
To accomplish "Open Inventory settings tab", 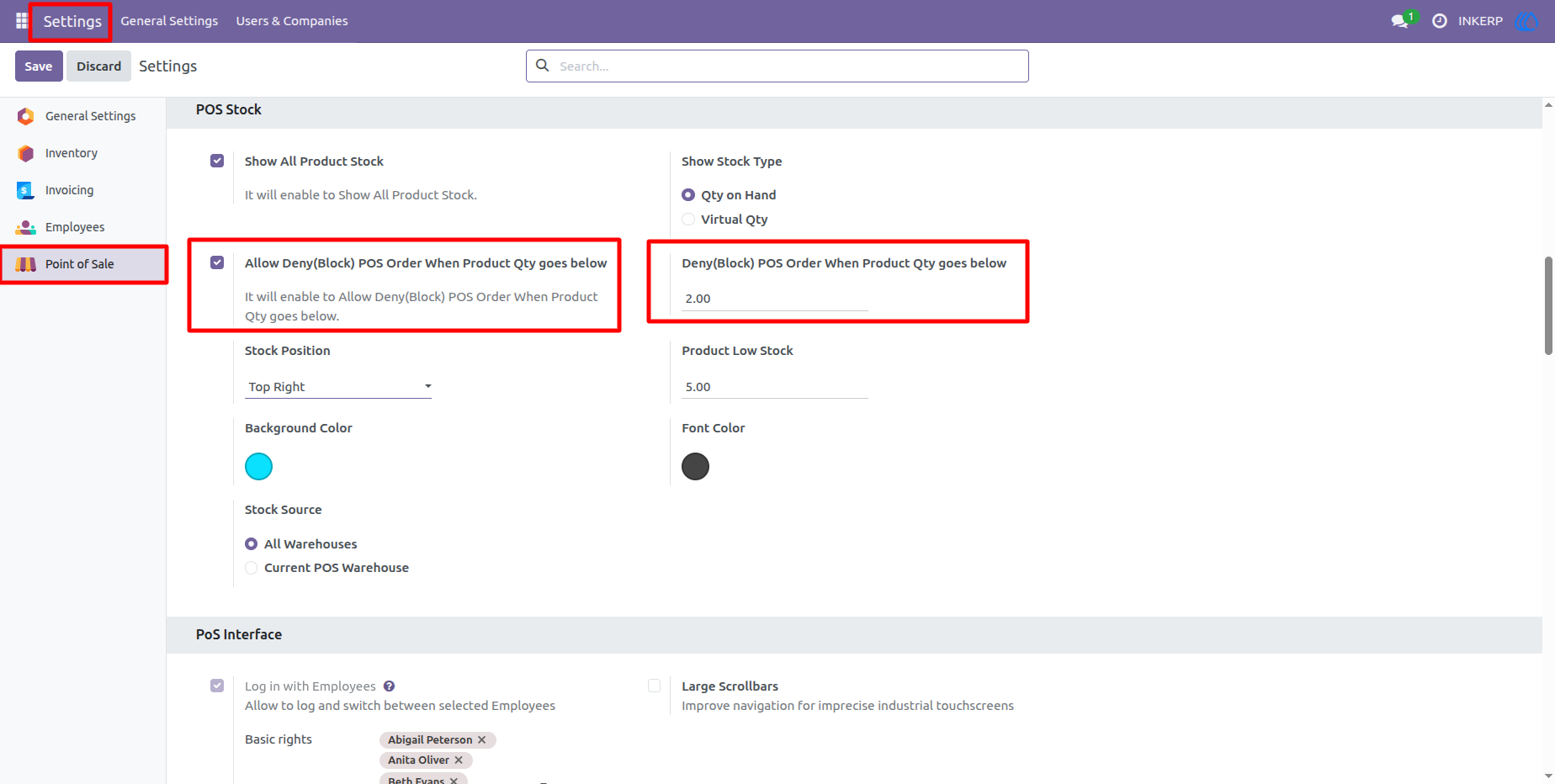I will [83, 153].
